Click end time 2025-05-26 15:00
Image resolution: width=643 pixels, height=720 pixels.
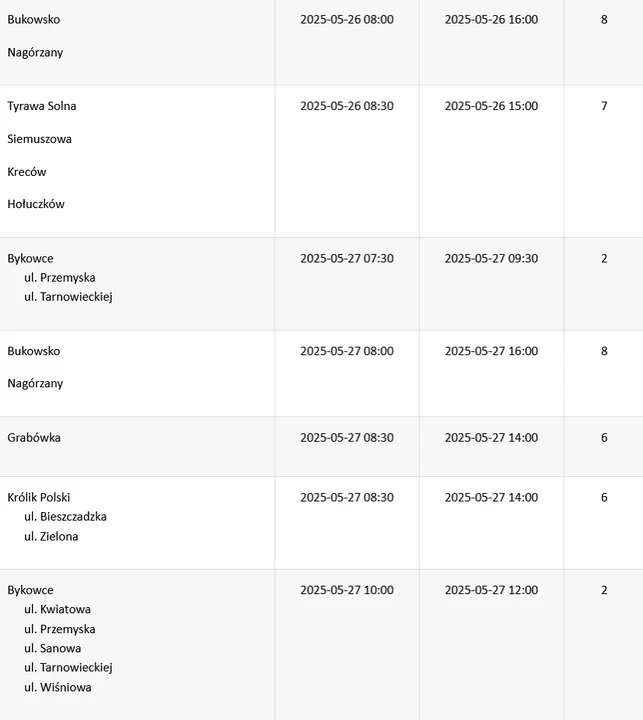pos(491,106)
